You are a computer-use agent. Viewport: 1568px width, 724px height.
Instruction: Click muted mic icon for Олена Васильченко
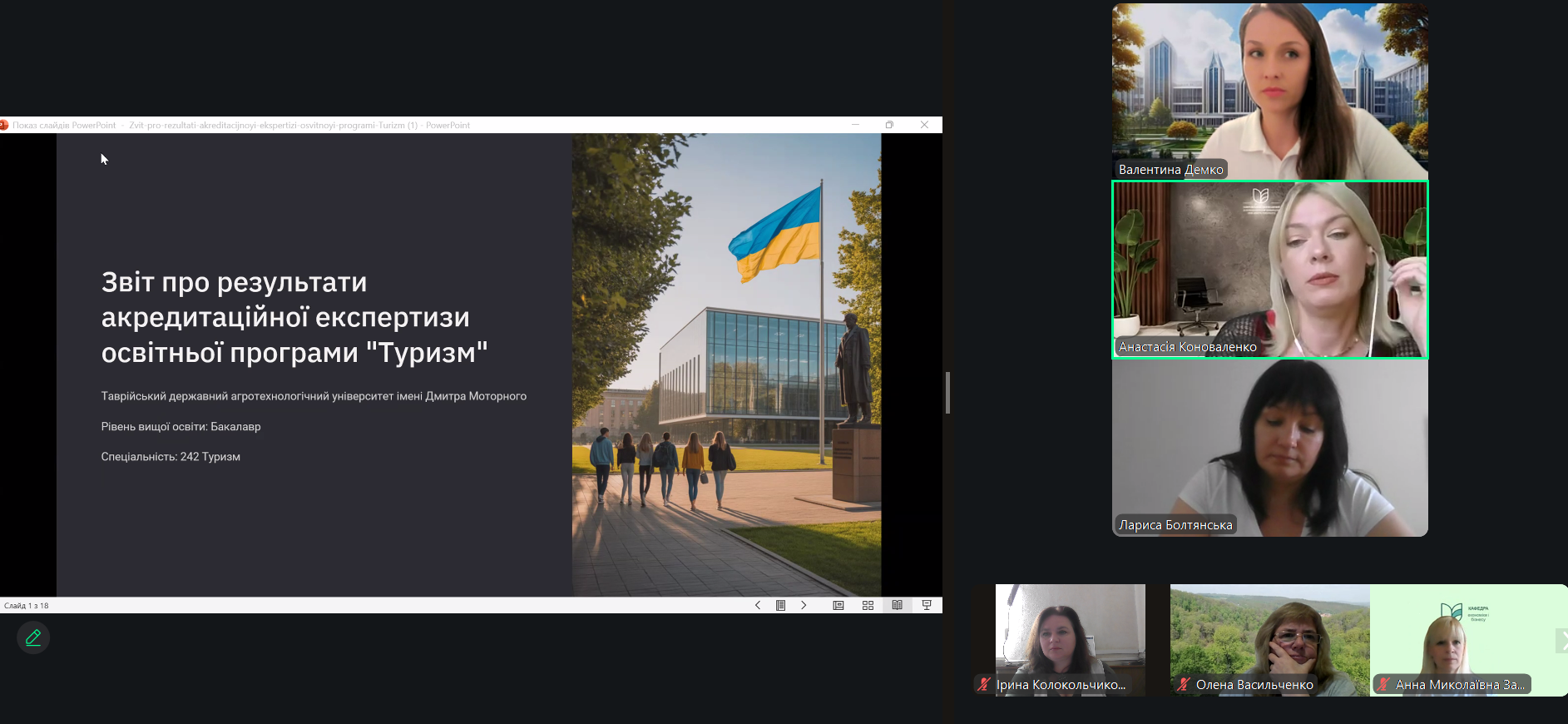point(1184,685)
